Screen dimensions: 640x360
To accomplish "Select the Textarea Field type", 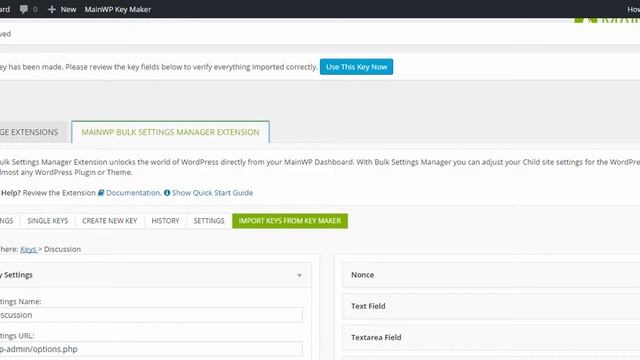I will pyautogui.click(x=491, y=338).
